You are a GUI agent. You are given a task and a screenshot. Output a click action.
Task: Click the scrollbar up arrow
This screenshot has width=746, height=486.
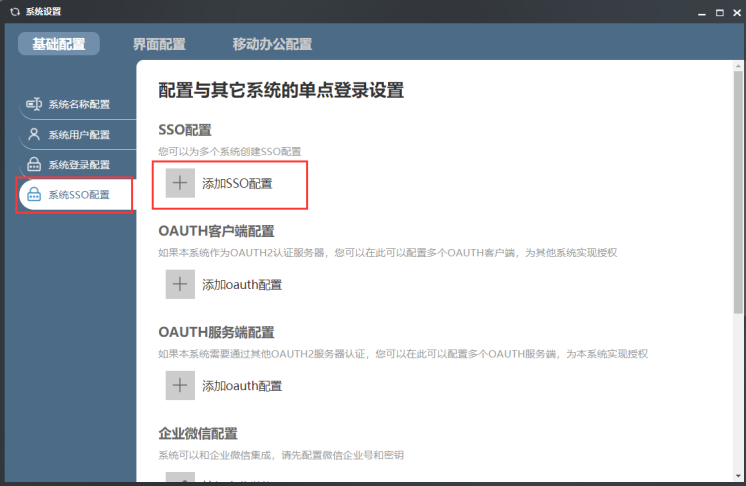[738, 66]
